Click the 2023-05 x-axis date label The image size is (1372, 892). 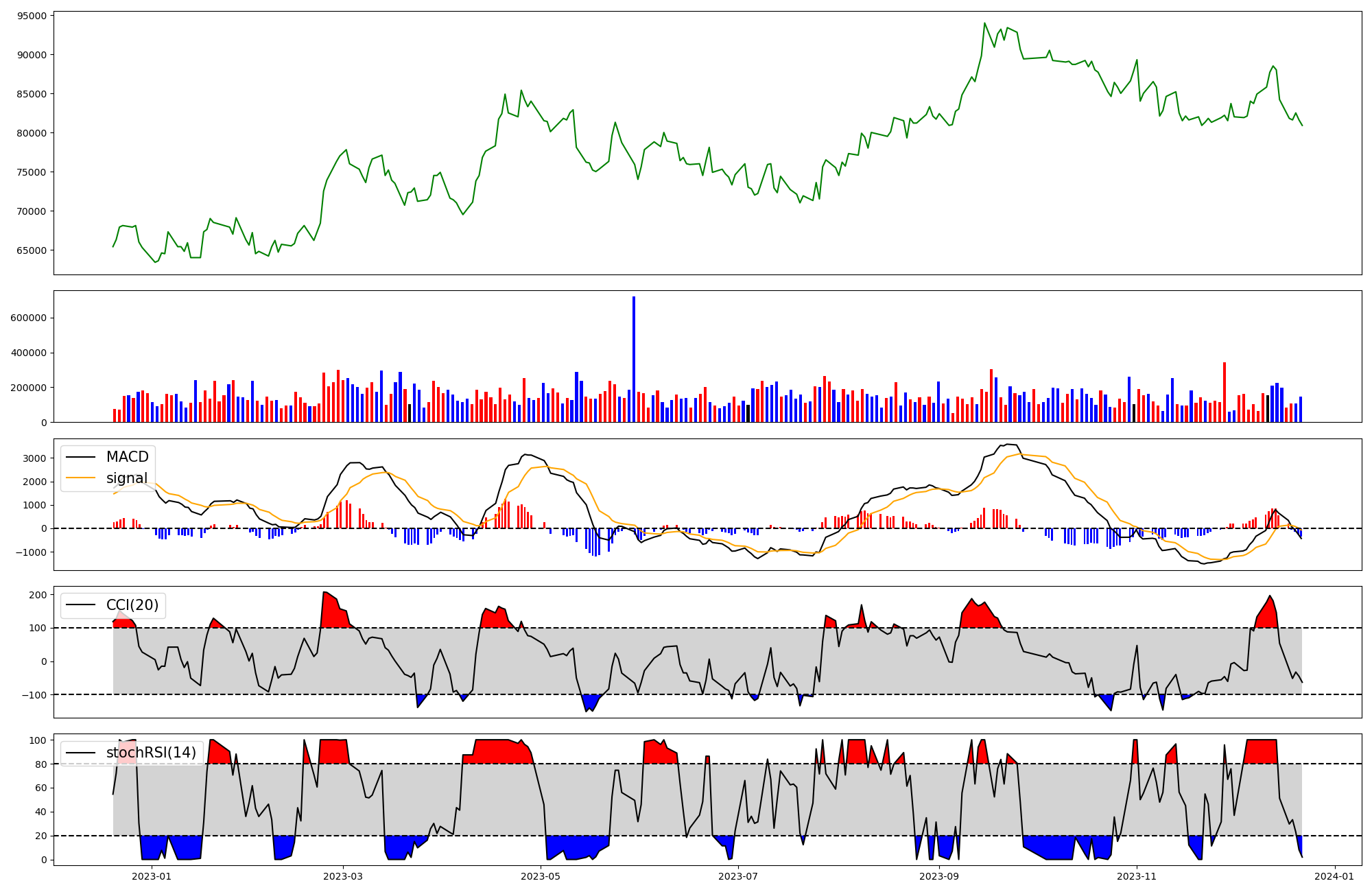[x=541, y=876]
